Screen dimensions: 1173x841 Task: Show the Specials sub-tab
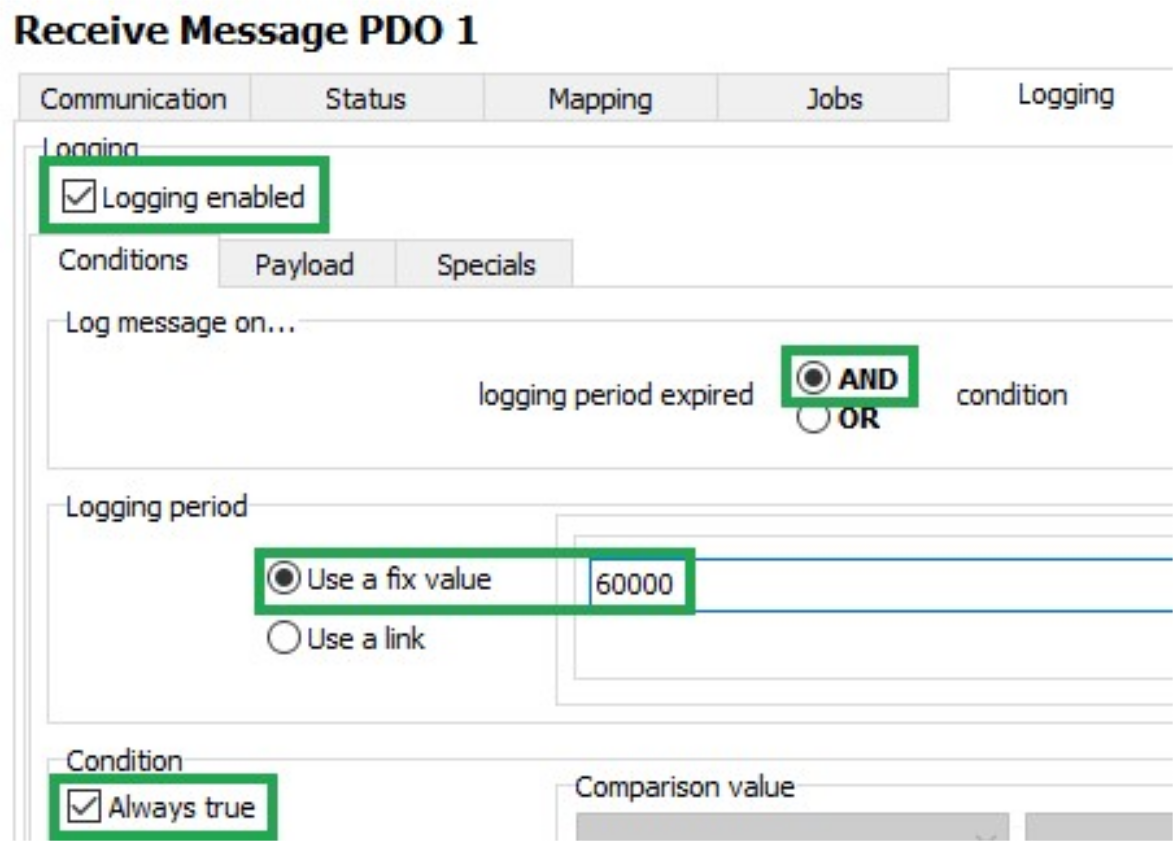[485, 265]
